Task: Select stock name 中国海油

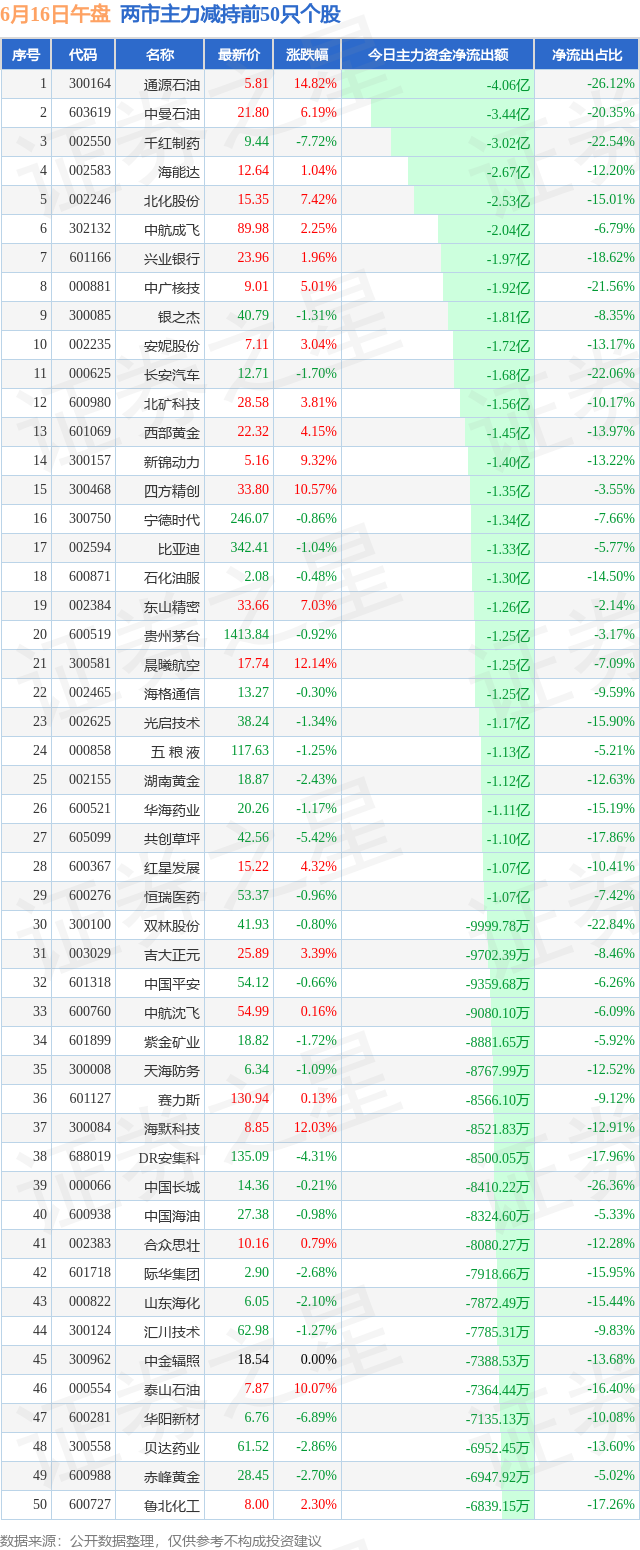Action: click(172, 1216)
